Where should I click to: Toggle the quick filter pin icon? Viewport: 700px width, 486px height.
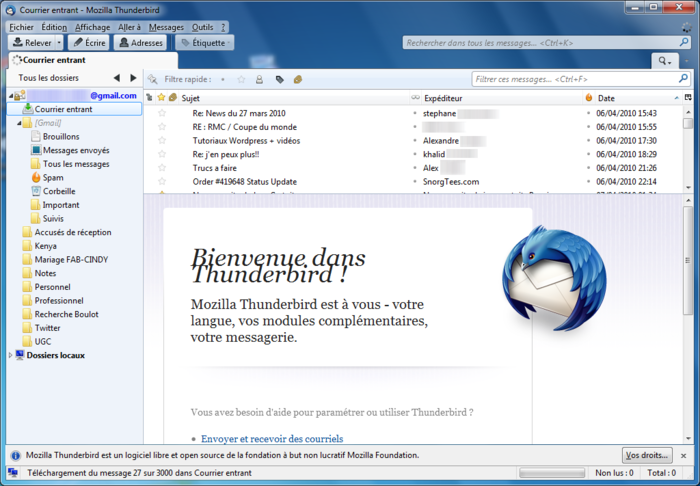[x=153, y=79]
